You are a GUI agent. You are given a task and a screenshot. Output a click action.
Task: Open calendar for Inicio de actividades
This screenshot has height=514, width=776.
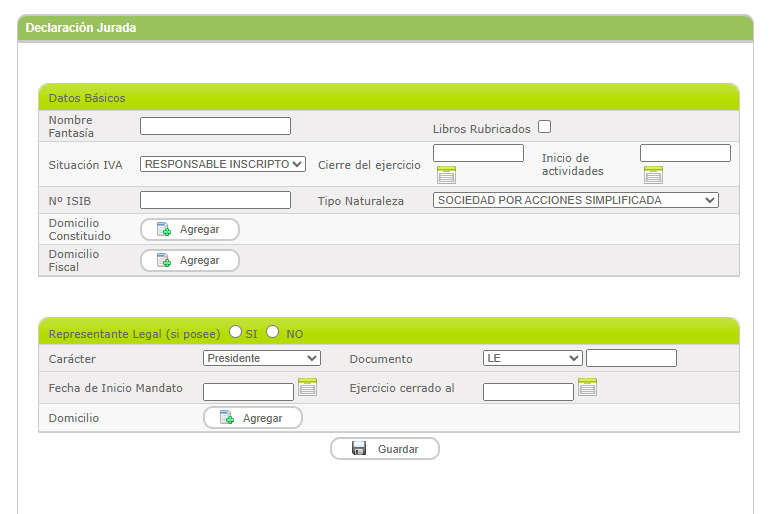(653, 175)
